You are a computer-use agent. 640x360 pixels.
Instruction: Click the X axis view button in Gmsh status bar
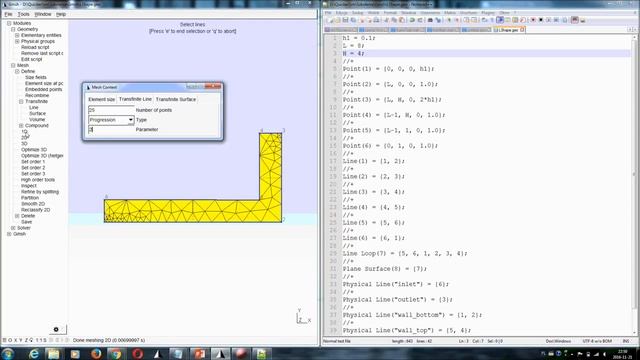click(x=16, y=340)
